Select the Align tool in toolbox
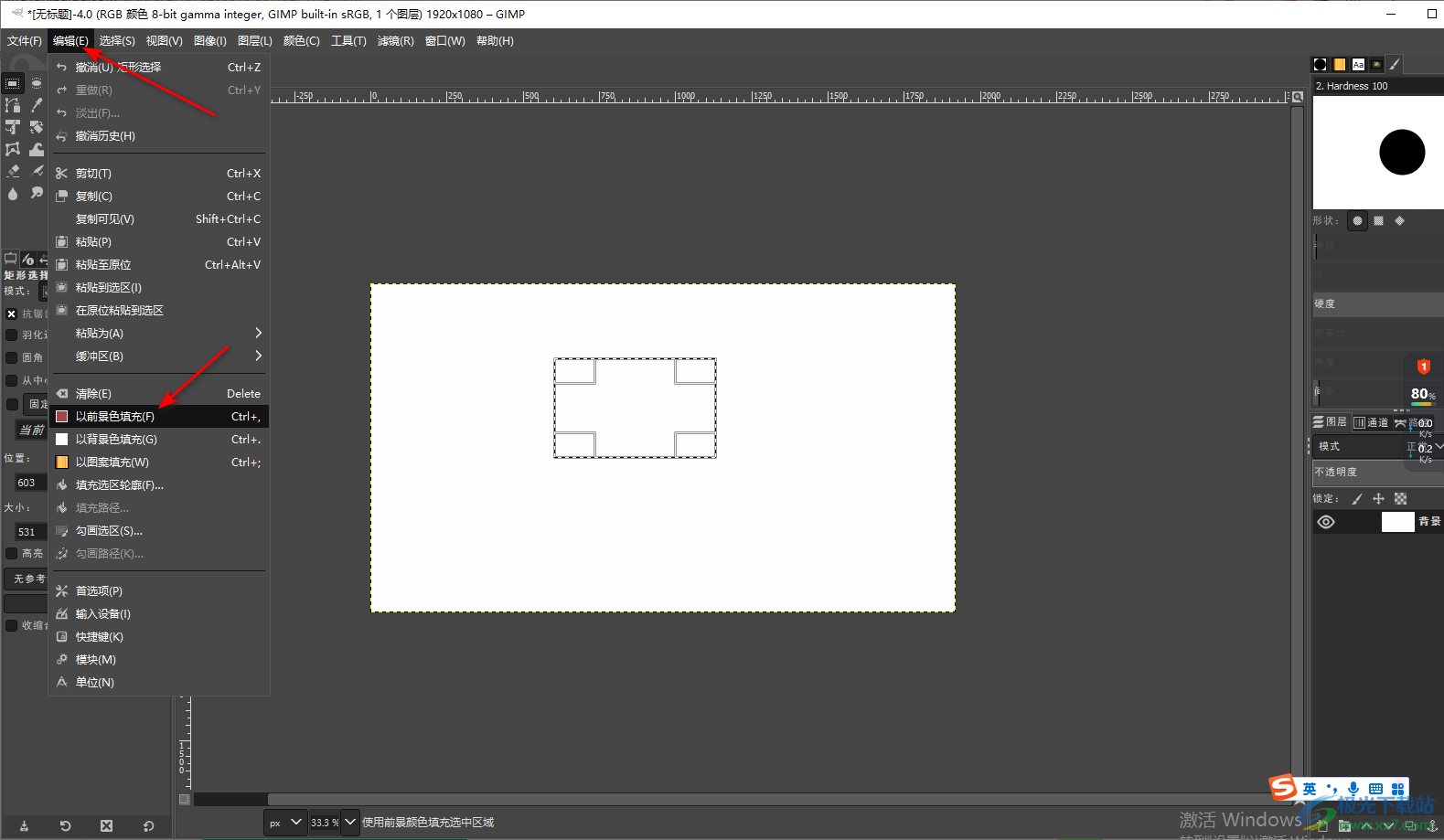 [x=12, y=127]
